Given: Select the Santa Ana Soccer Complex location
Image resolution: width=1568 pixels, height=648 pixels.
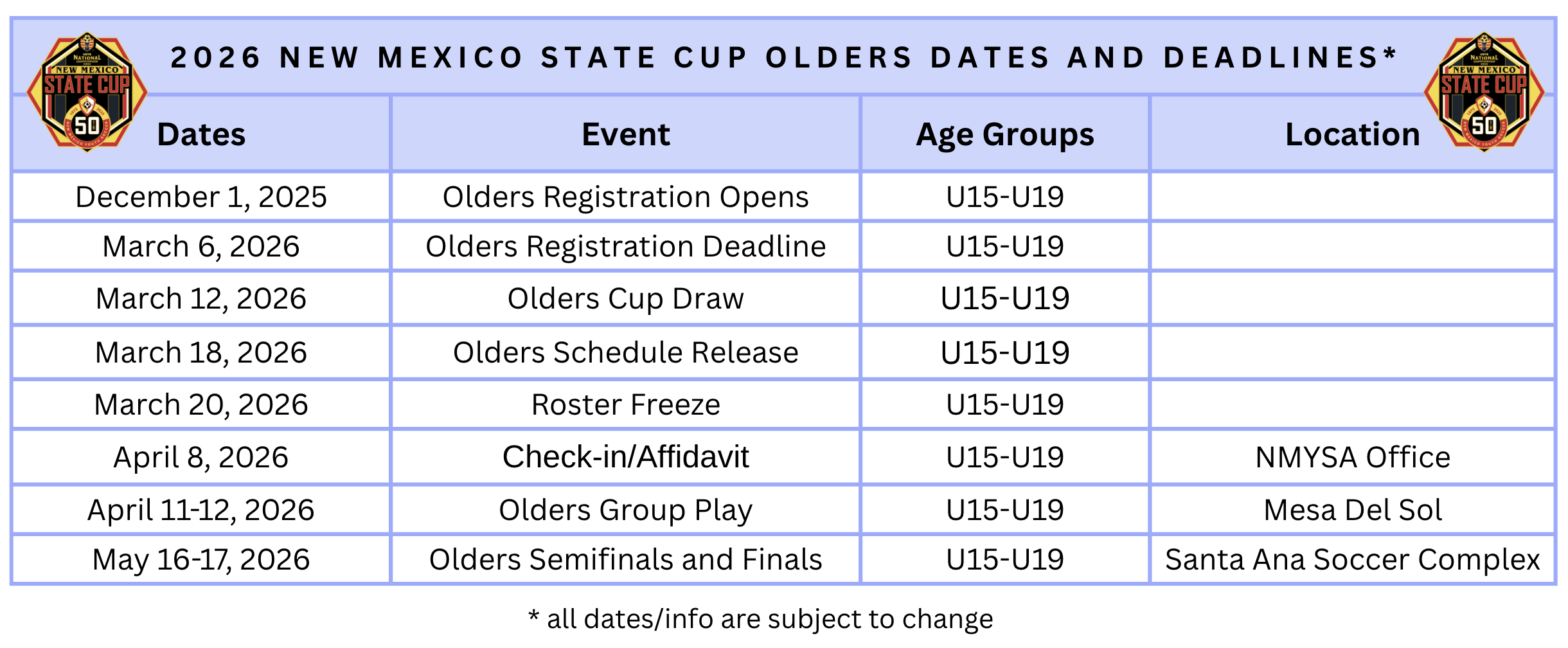Looking at the screenshot, I should click(x=1352, y=560).
